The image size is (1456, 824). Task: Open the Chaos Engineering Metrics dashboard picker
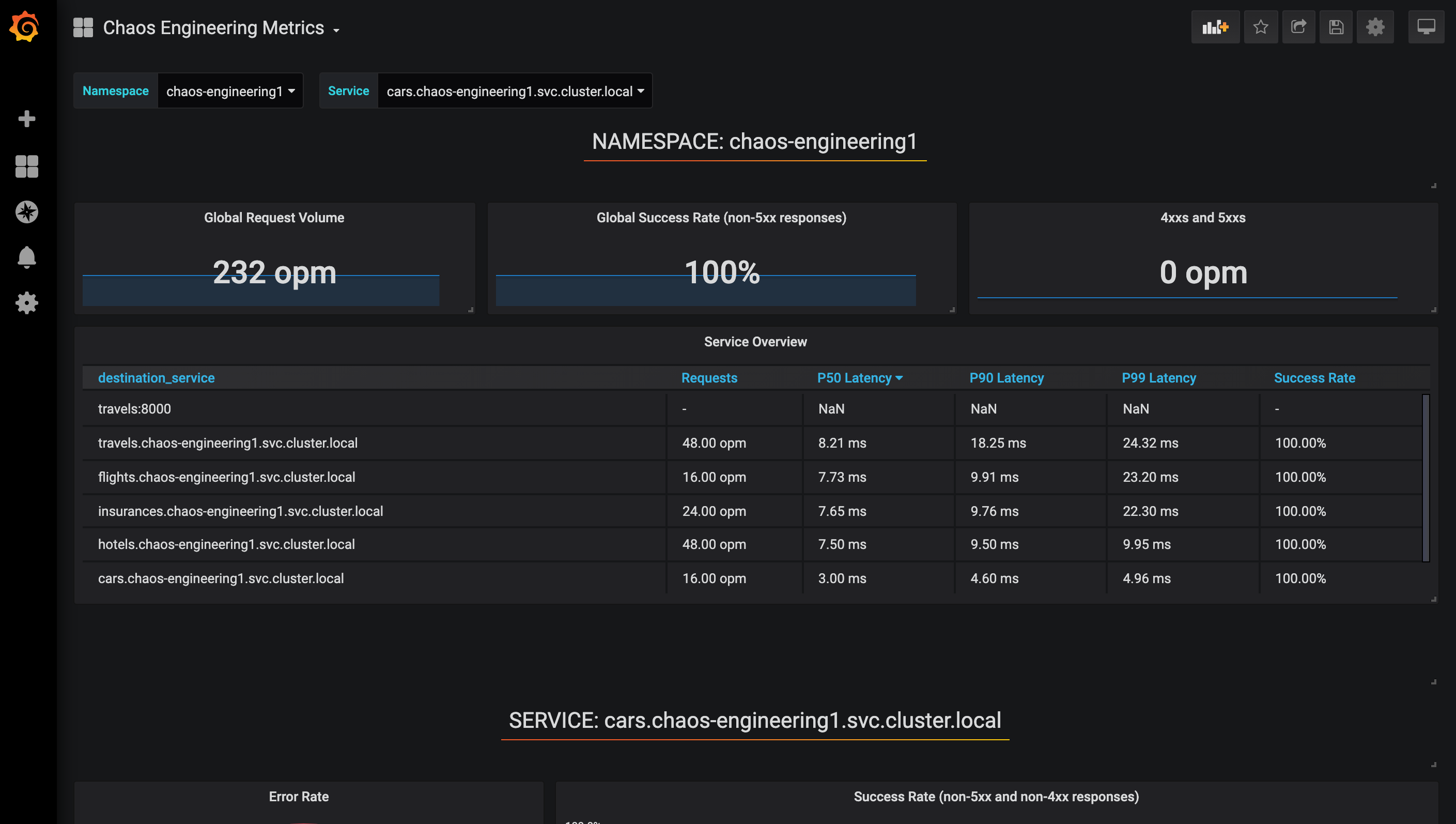221,28
